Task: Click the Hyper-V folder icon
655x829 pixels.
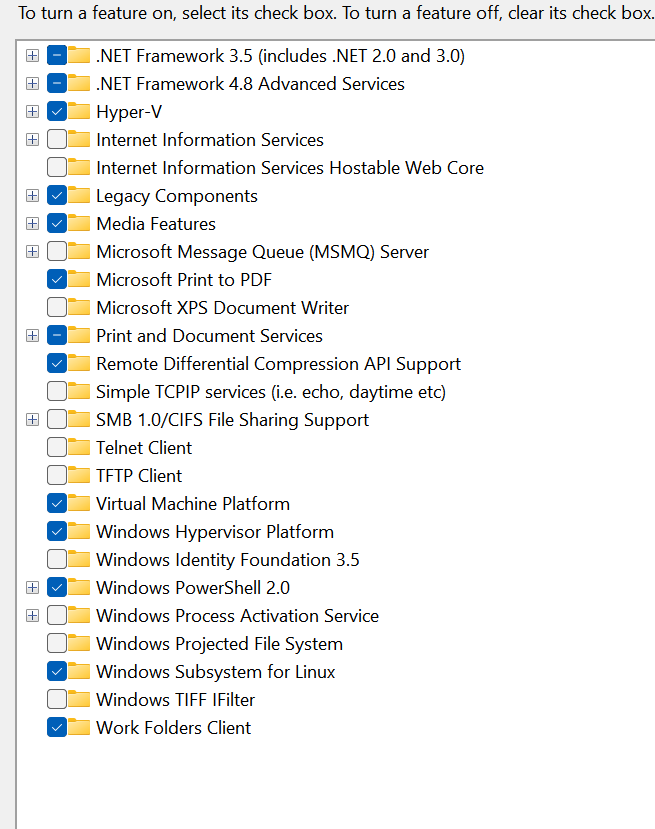Action: [x=79, y=111]
